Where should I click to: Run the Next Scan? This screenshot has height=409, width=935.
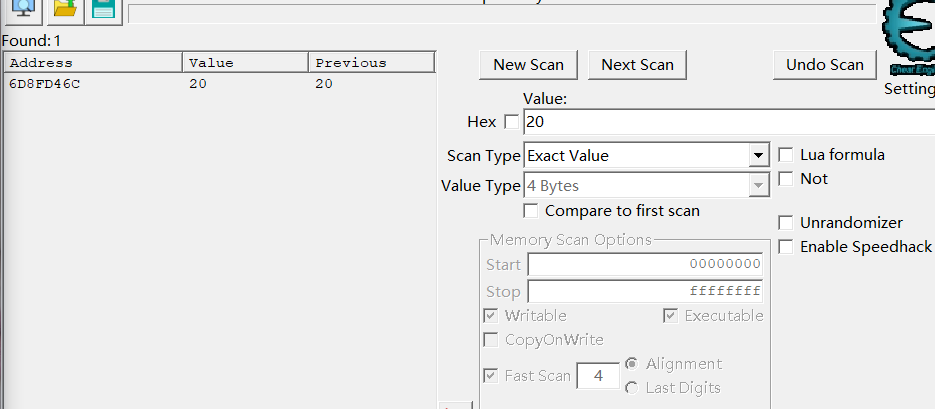[637, 65]
